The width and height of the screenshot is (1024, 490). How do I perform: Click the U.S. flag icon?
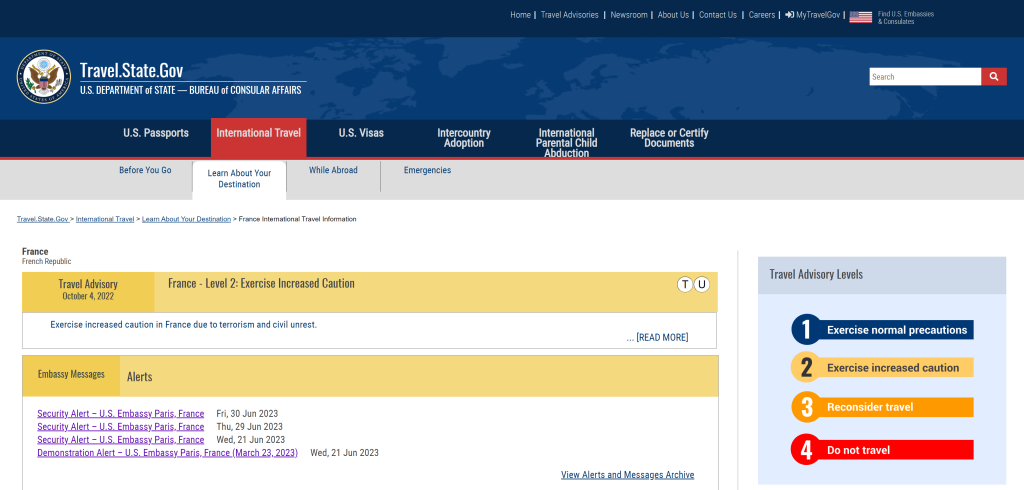860,17
